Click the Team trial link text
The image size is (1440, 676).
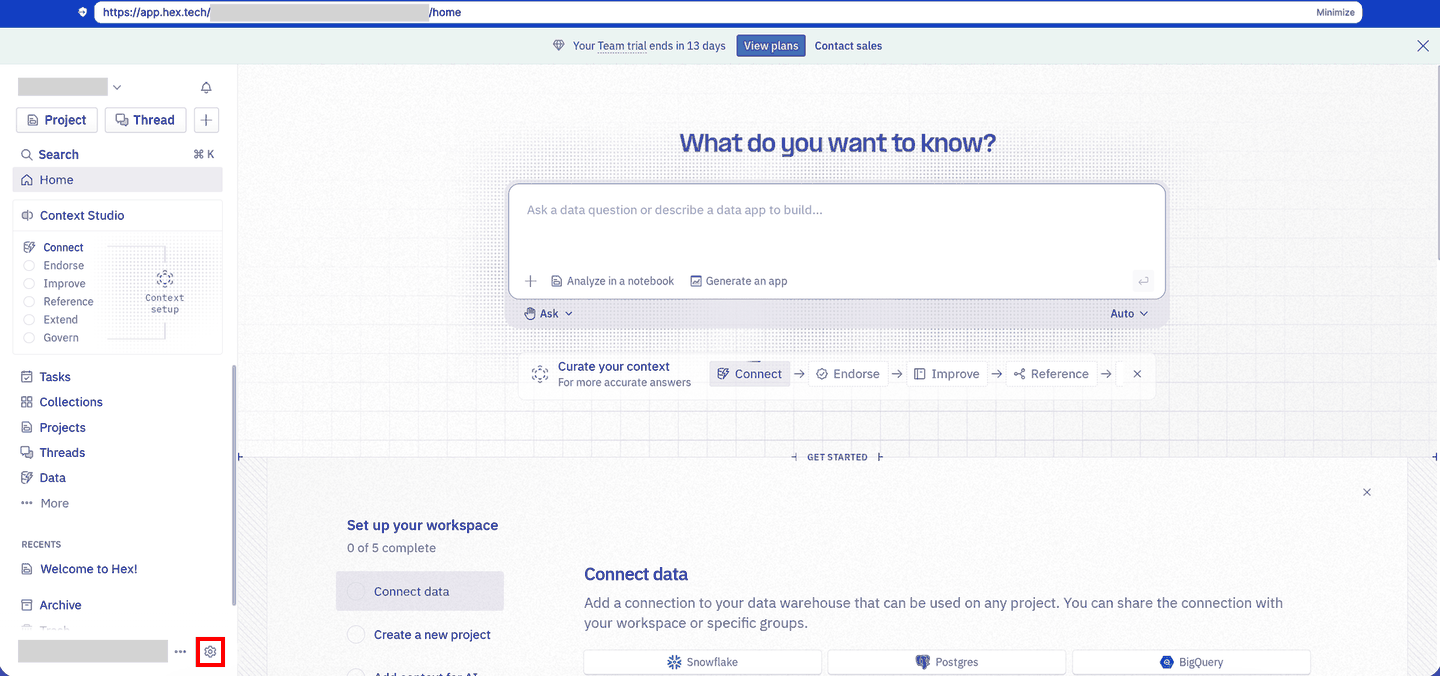[623, 46]
